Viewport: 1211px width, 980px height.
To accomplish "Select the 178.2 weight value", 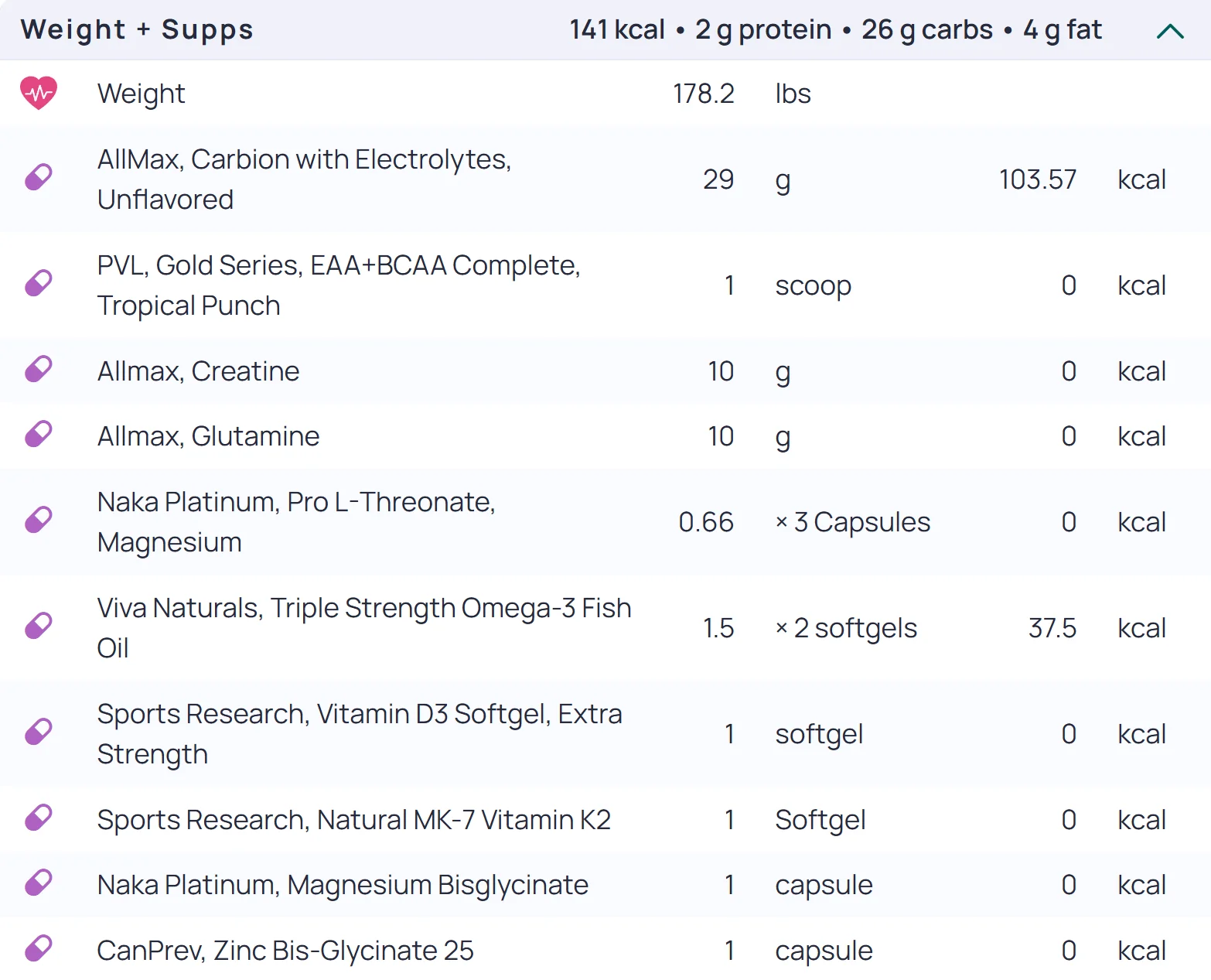I will click(x=703, y=94).
